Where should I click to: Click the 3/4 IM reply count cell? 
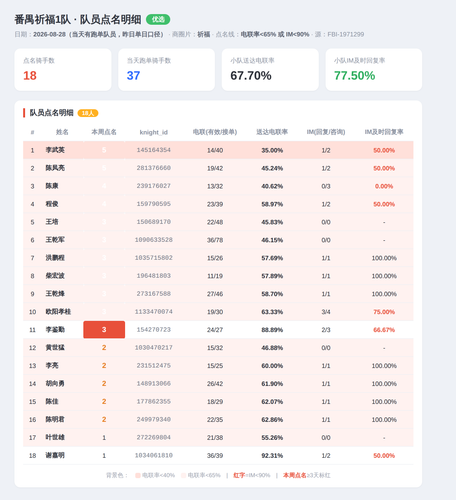coord(326,312)
